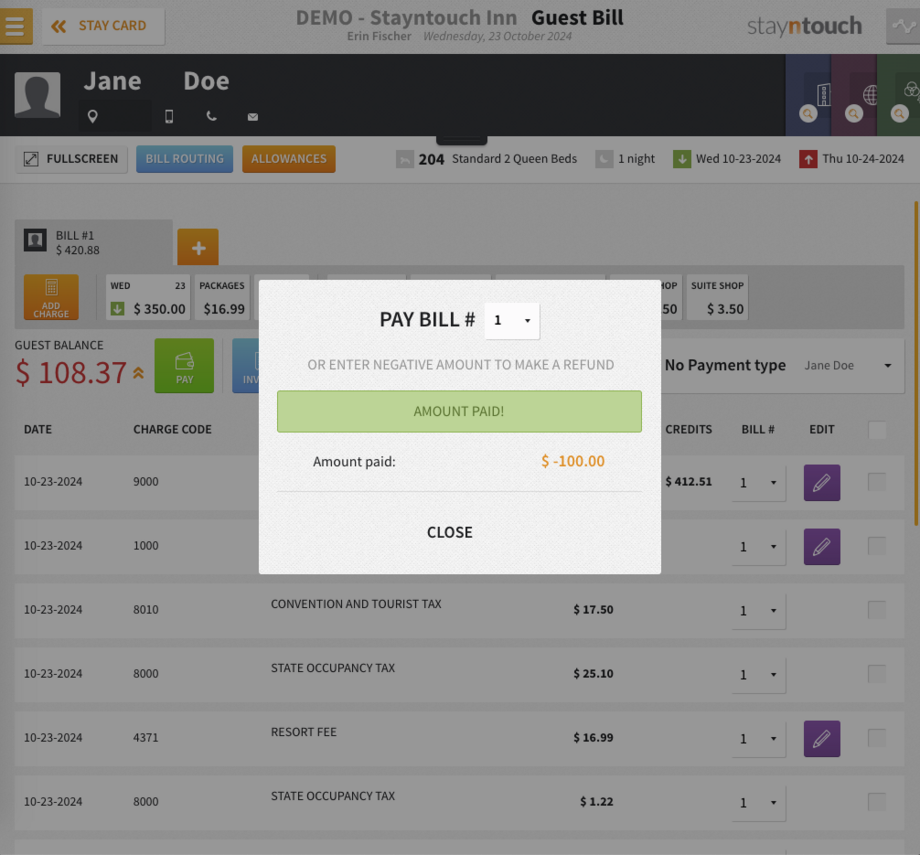Open bill number dropdown for code 9000
This screenshot has width=920, height=855.
(759, 483)
